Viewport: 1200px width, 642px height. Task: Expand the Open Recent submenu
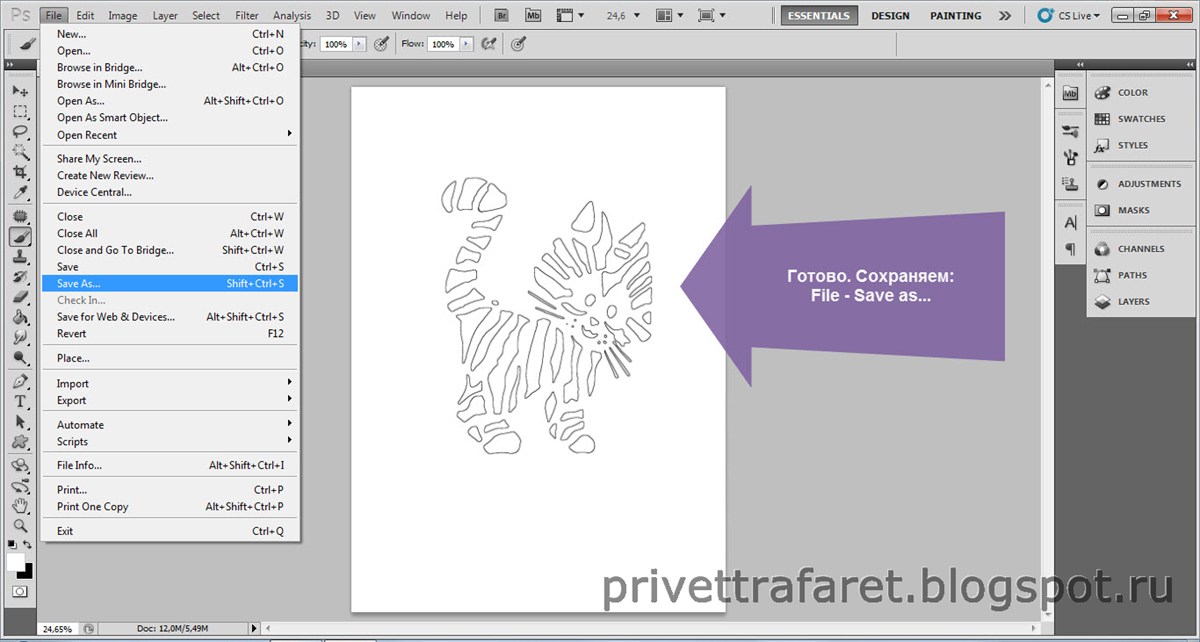170,135
